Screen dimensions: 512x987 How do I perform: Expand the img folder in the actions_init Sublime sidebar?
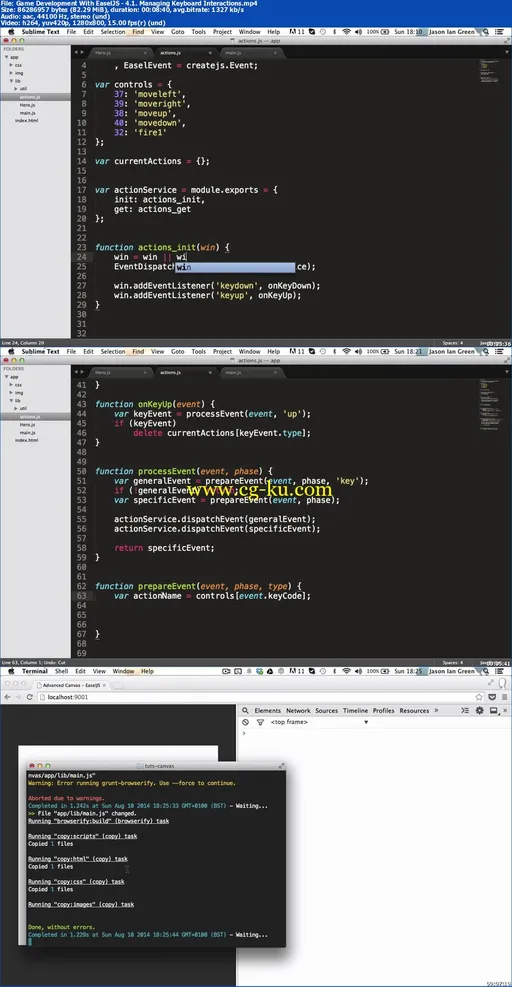click(x=11, y=73)
